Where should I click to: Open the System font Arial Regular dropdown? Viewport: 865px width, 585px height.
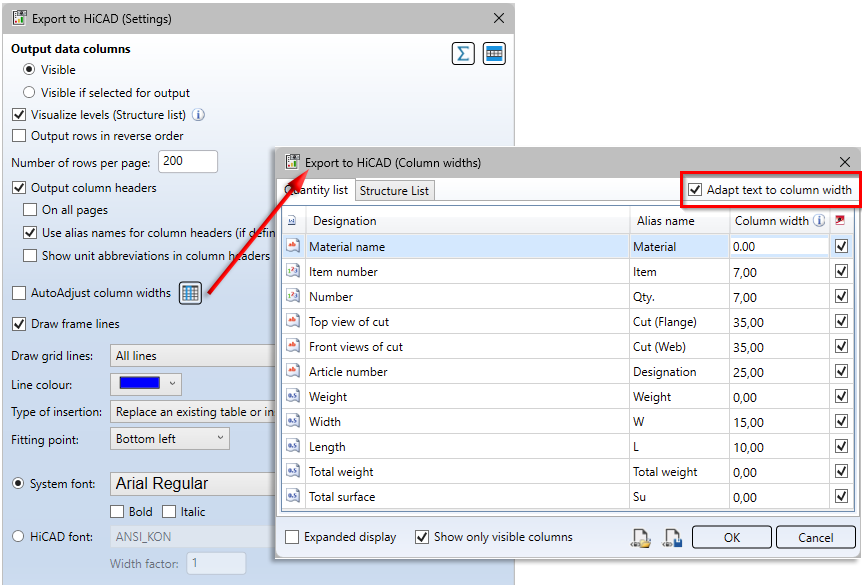pos(193,483)
